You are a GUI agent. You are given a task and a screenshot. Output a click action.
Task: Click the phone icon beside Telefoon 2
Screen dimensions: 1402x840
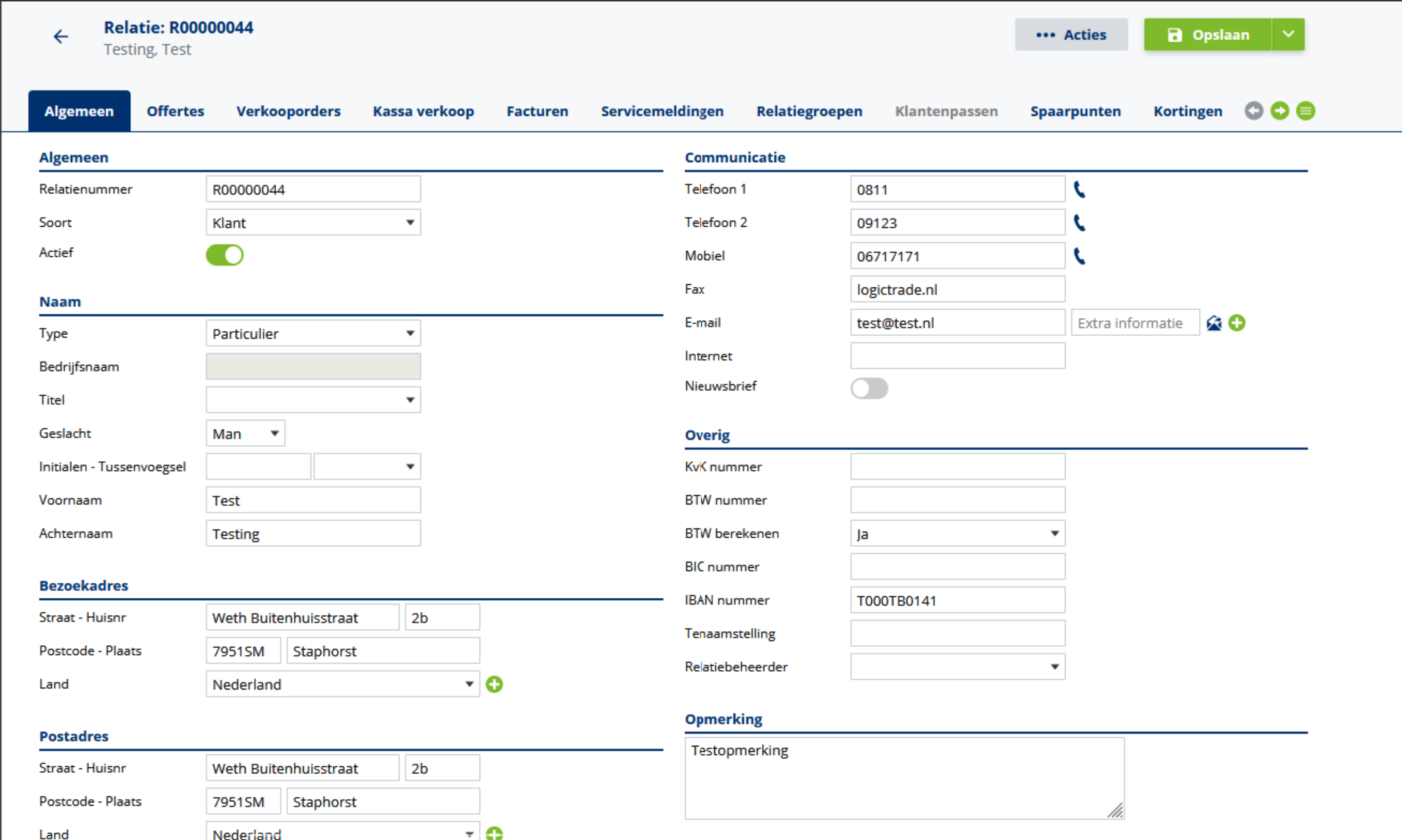pyautogui.click(x=1079, y=222)
